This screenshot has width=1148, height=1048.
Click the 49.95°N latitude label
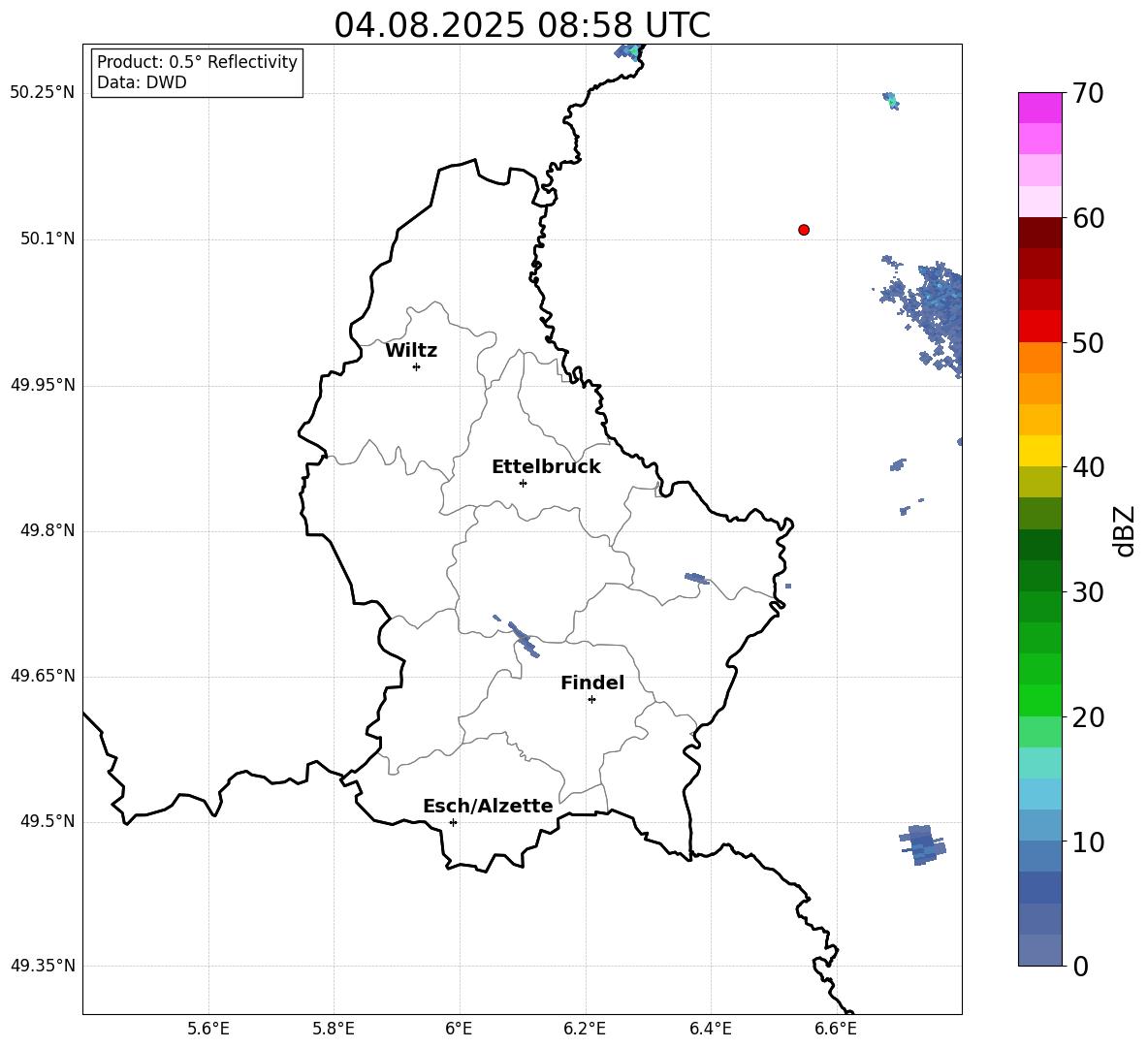[x=43, y=385]
